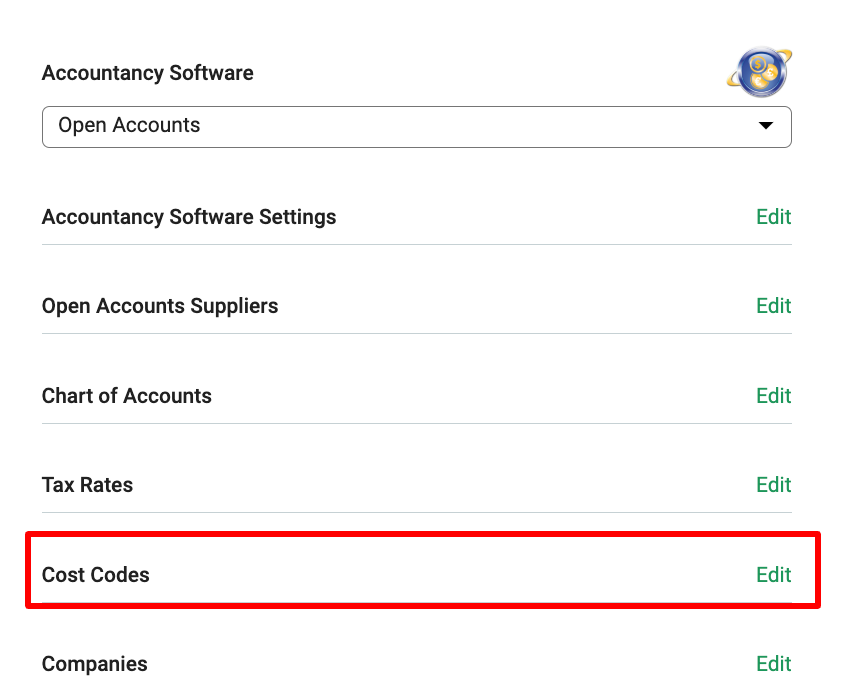Click the red highlighted Cost Codes row
This screenshot has height=698, width=846.
pos(423,570)
